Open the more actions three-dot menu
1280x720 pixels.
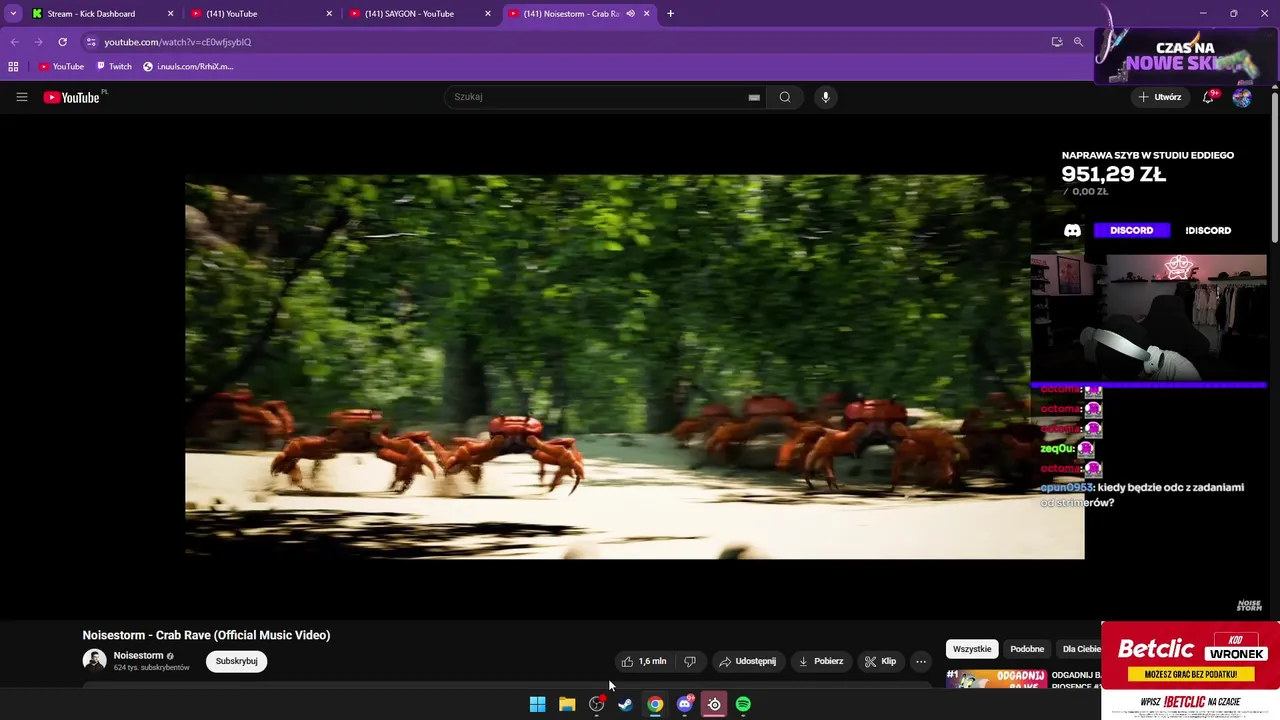click(x=921, y=661)
